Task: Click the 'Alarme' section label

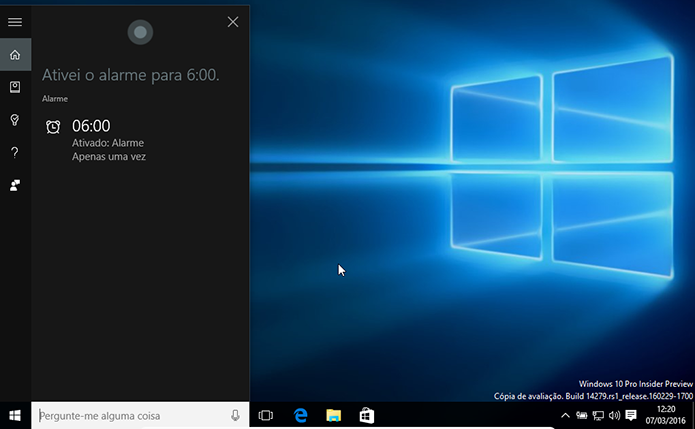Action: [x=55, y=98]
